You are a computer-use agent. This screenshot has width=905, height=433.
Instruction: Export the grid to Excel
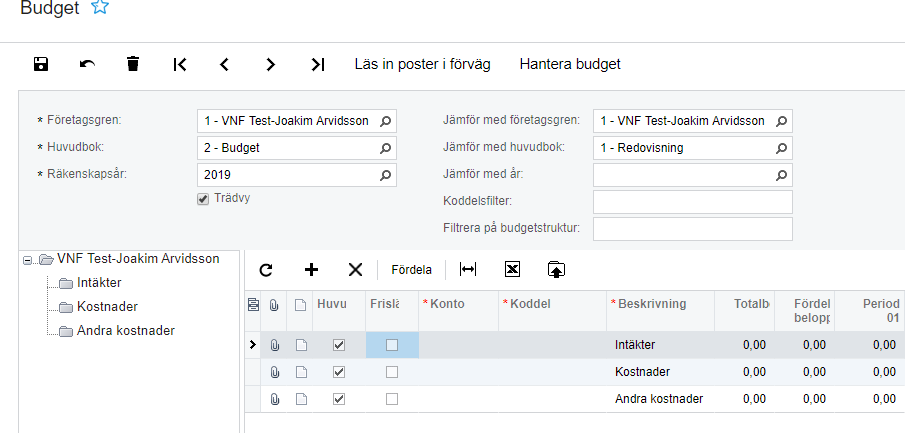[512, 269]
